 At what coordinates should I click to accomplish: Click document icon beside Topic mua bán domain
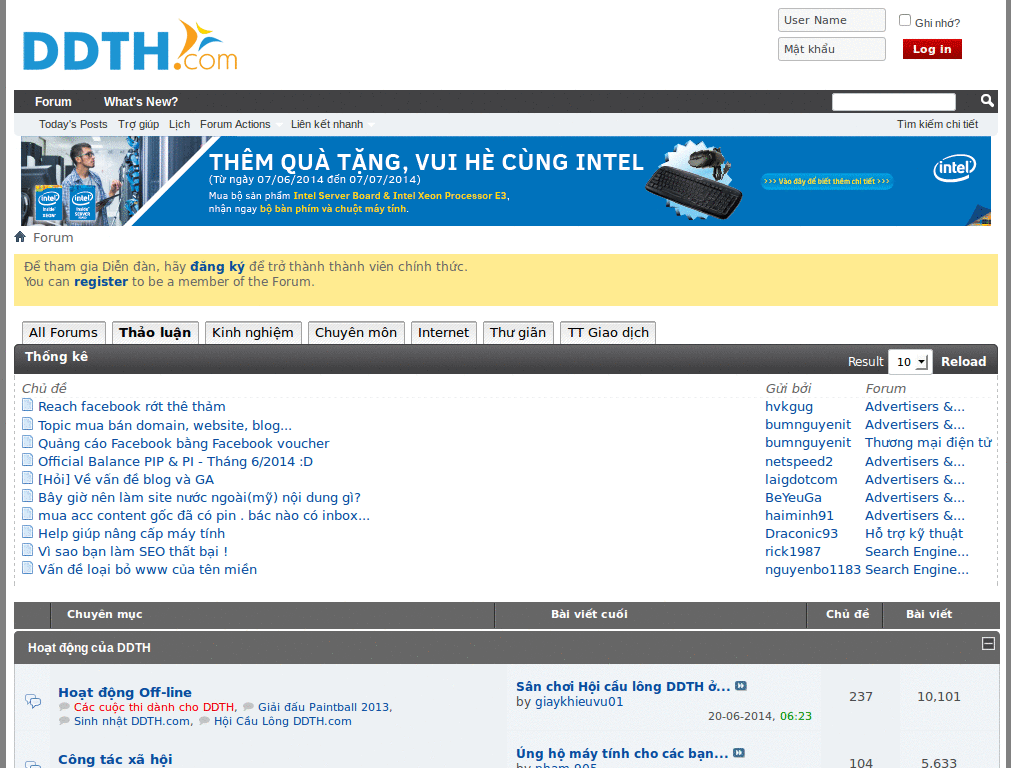pyautogui.click(x=27, y=423)
